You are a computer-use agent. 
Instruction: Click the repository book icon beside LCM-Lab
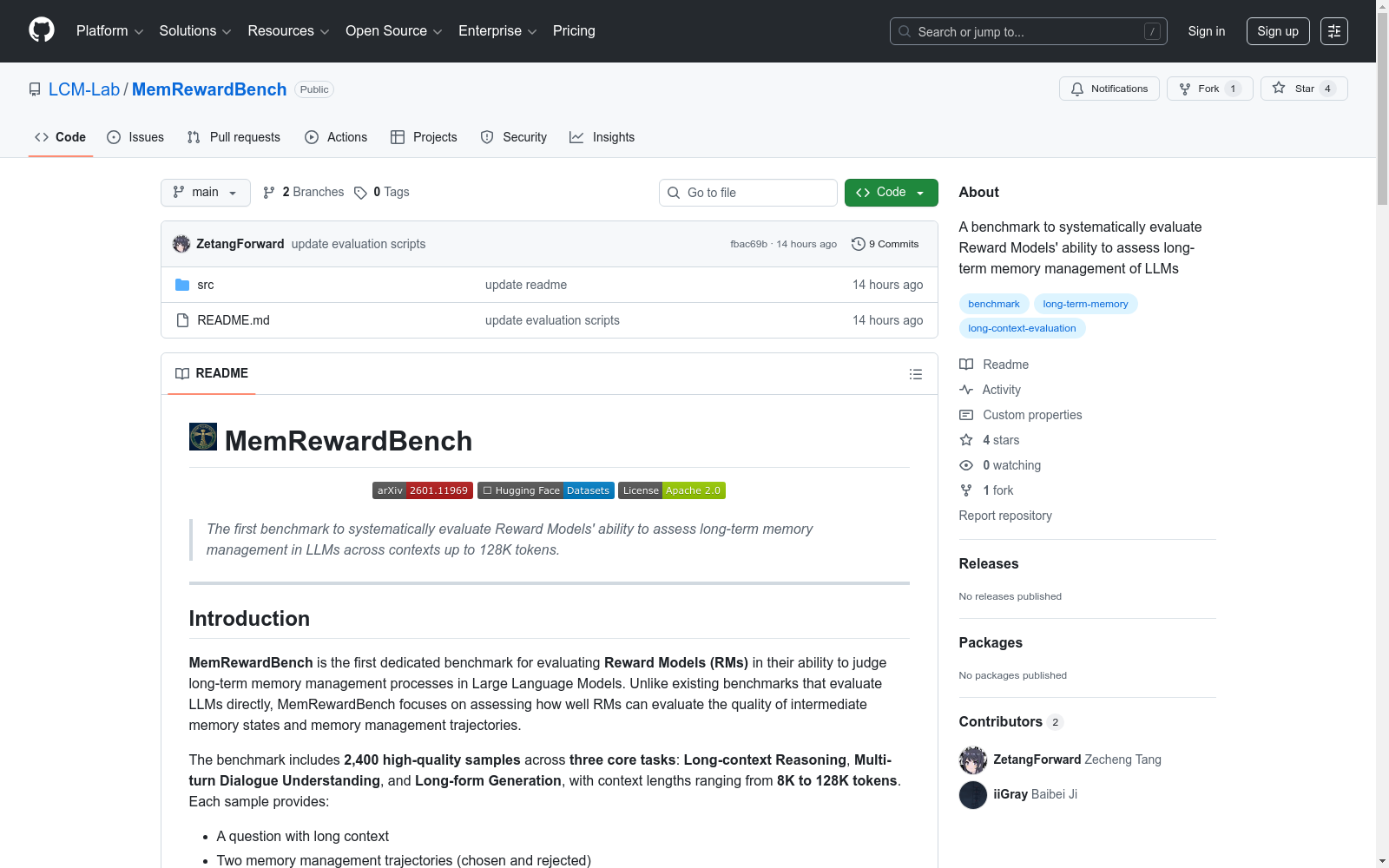(35, 89)
